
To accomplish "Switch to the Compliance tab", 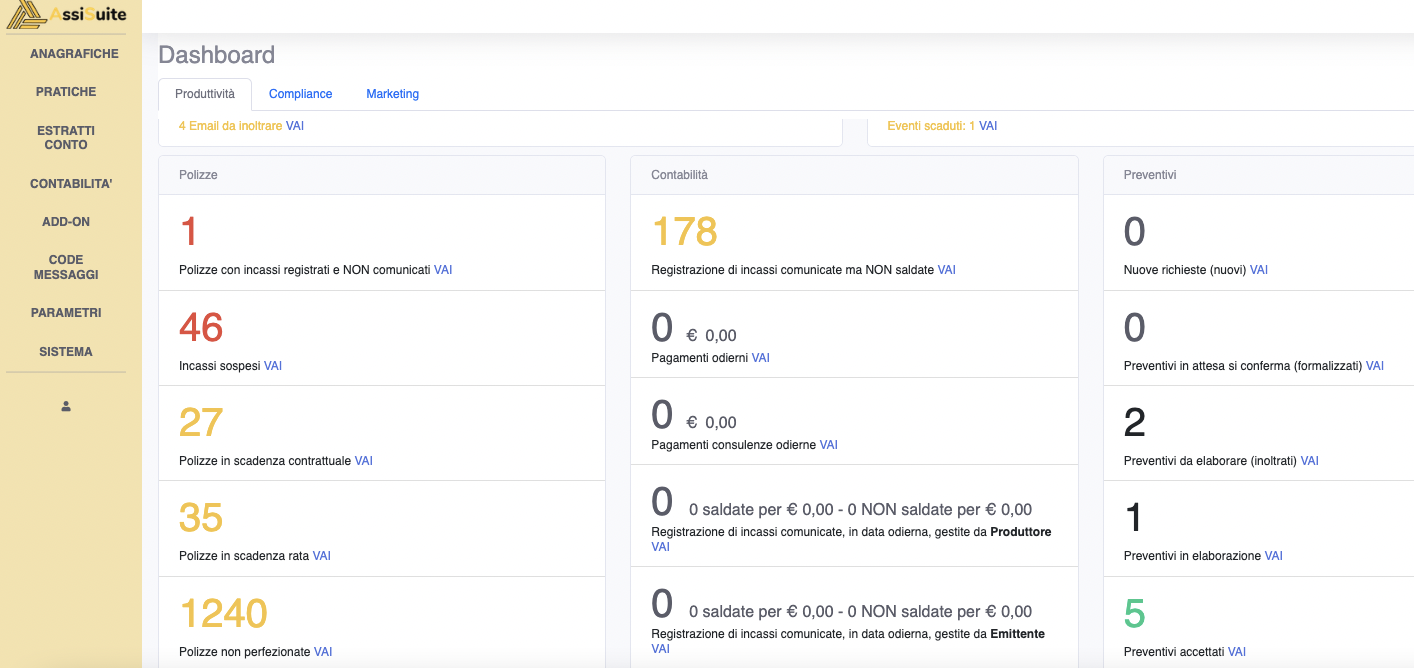I will tap(300, 94).
